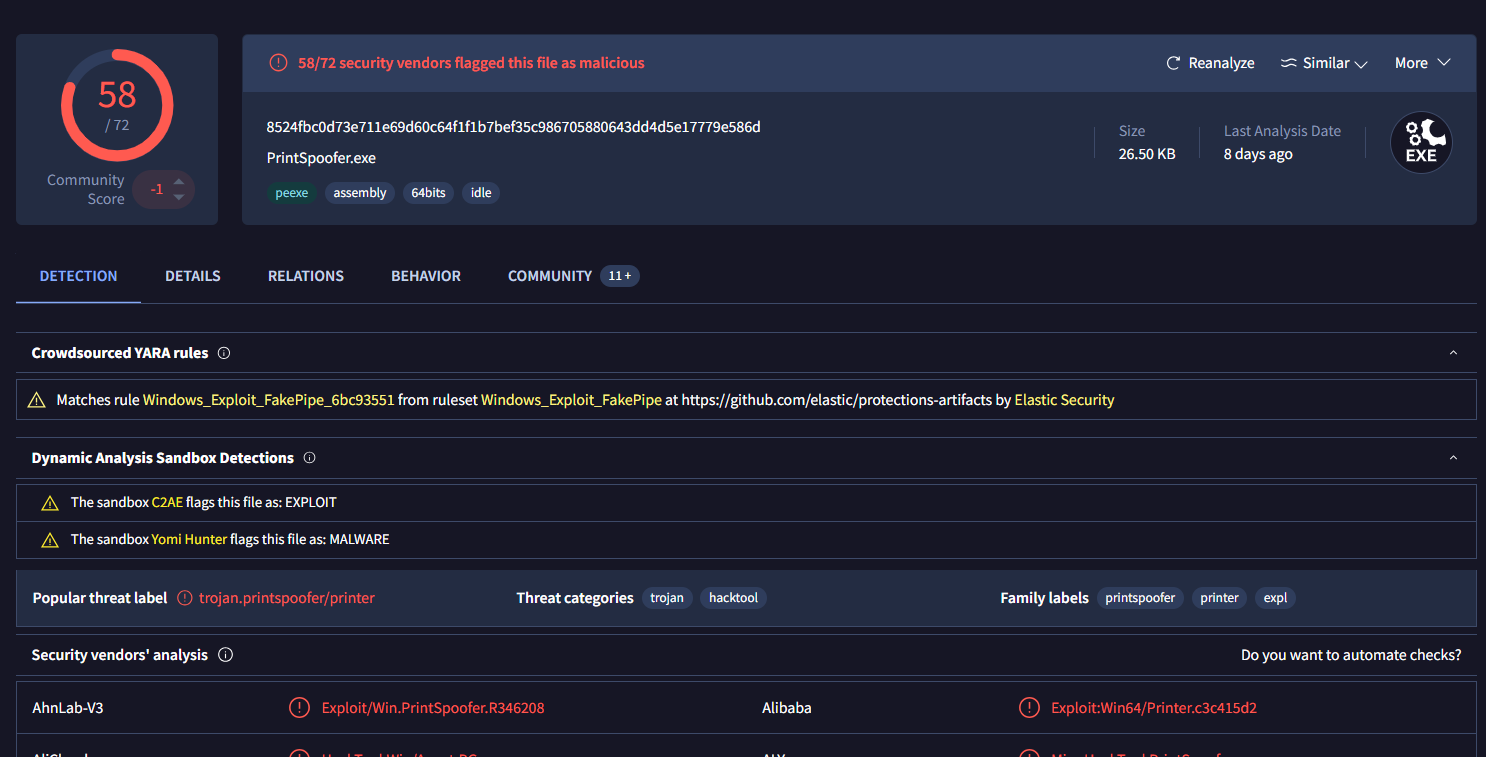Screen dimensions: 1486x757
Task: Downvote the community score
Action: (179, 197)
